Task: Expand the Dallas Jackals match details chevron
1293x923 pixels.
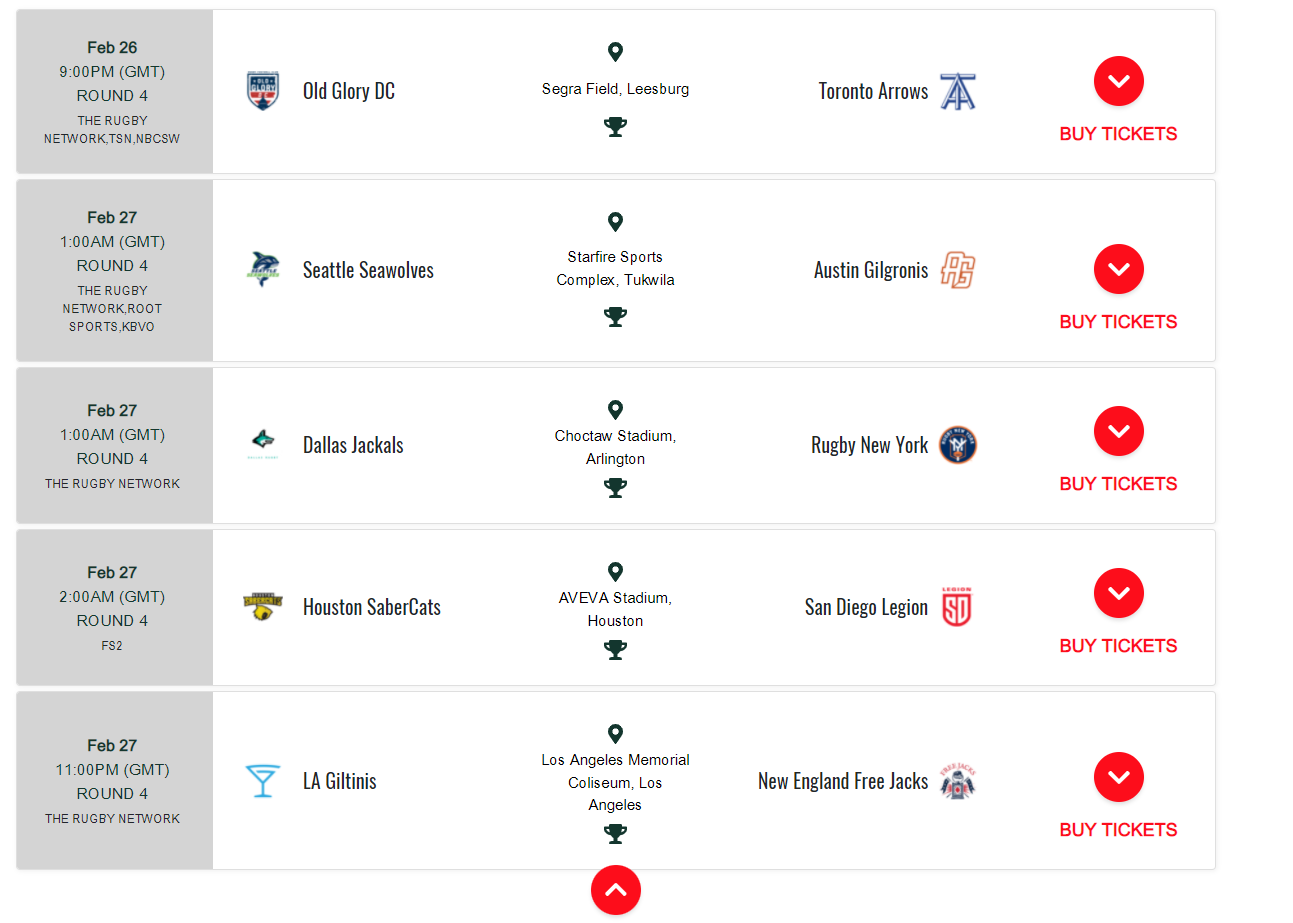Action: coord(1118,431)
